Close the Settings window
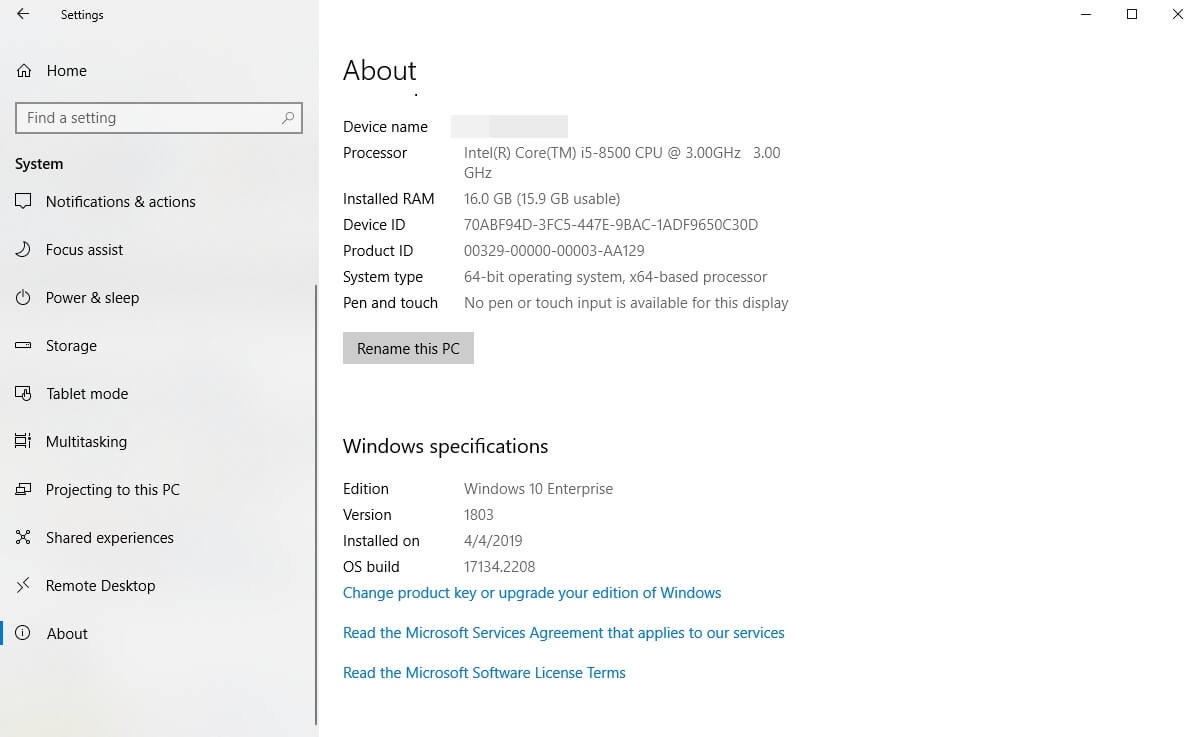The image size is (1197, 737). click(1177, 14)
